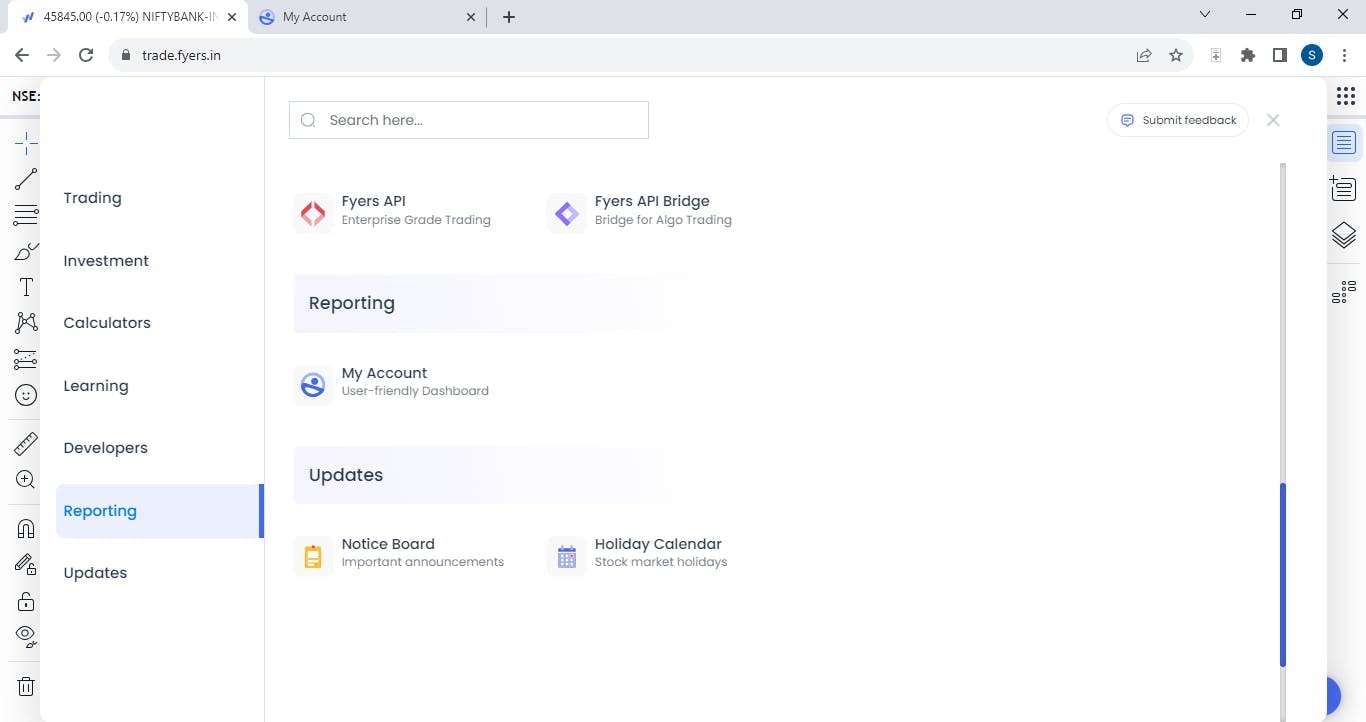
Task: Close the apps overlay panel
Action: (x=1273, y=120)
